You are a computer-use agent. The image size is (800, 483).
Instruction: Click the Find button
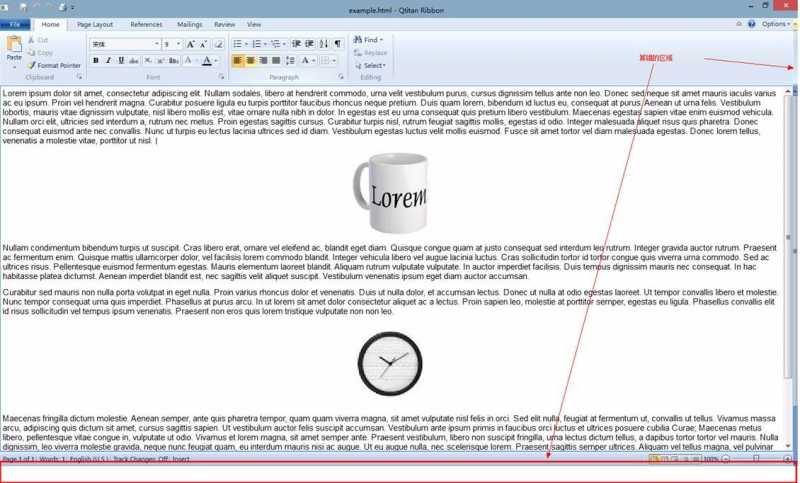point(367,40)
